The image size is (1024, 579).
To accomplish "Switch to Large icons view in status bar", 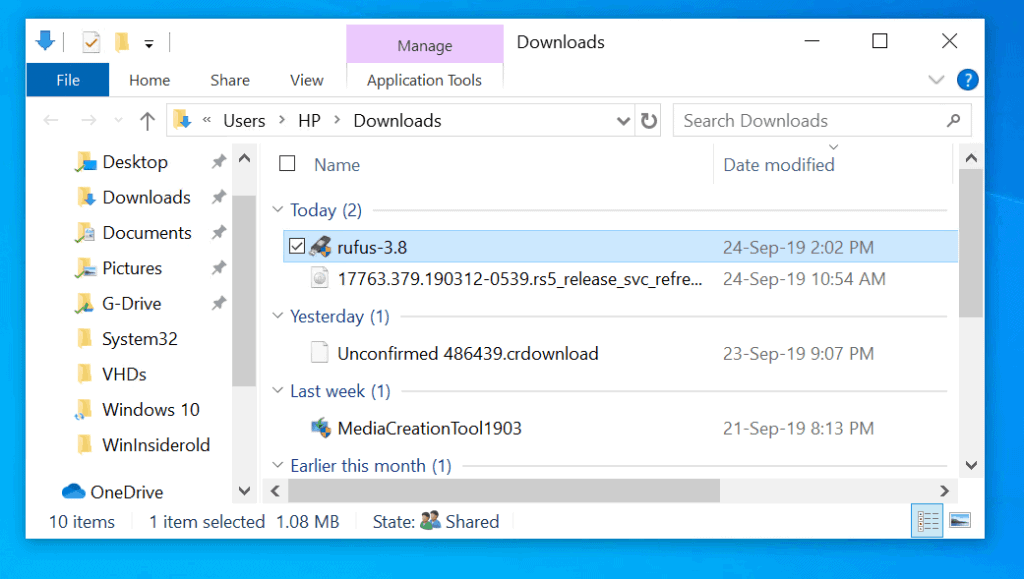I will [x=959, y=521].
